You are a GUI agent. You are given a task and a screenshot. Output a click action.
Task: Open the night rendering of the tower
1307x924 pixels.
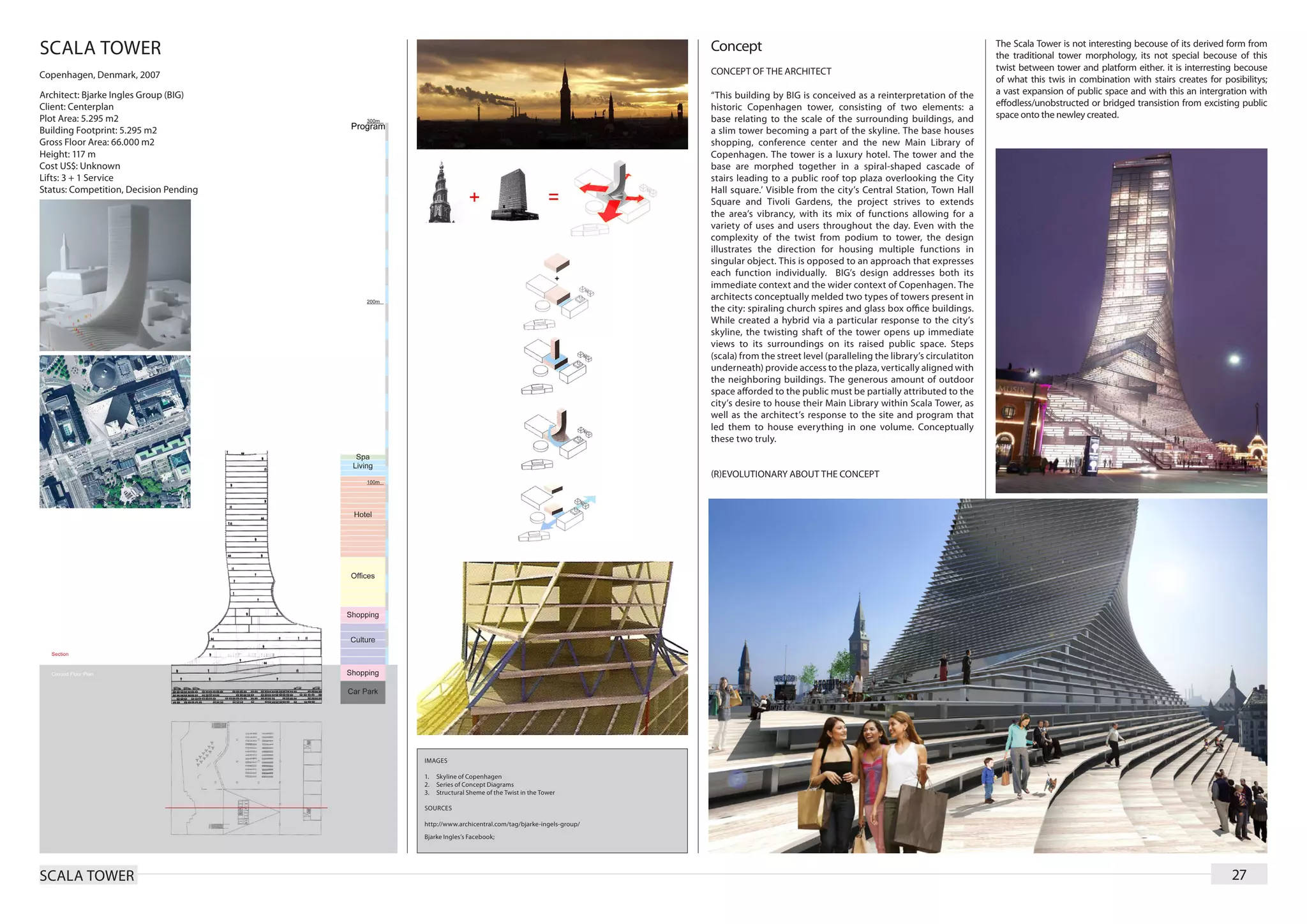(1131, 321)
